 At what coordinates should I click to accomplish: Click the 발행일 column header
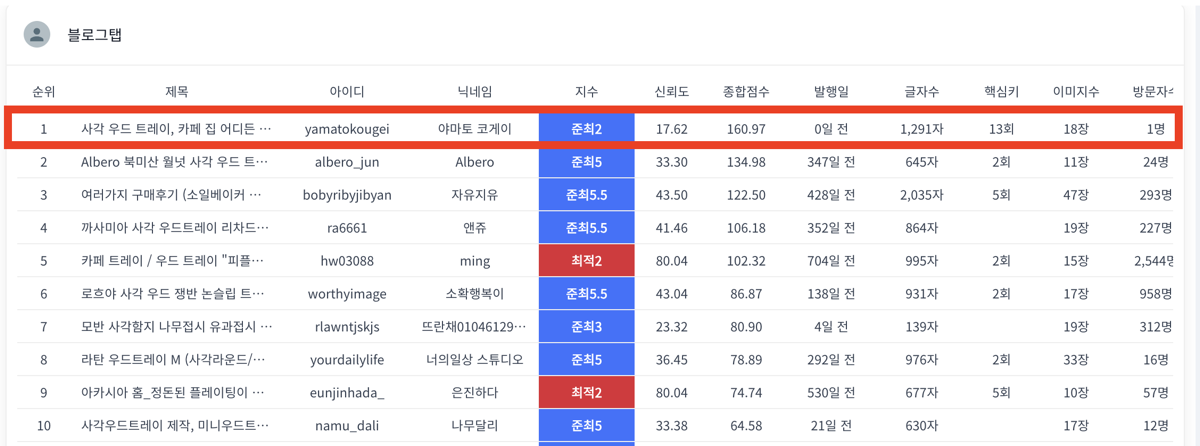click(831, 92)
